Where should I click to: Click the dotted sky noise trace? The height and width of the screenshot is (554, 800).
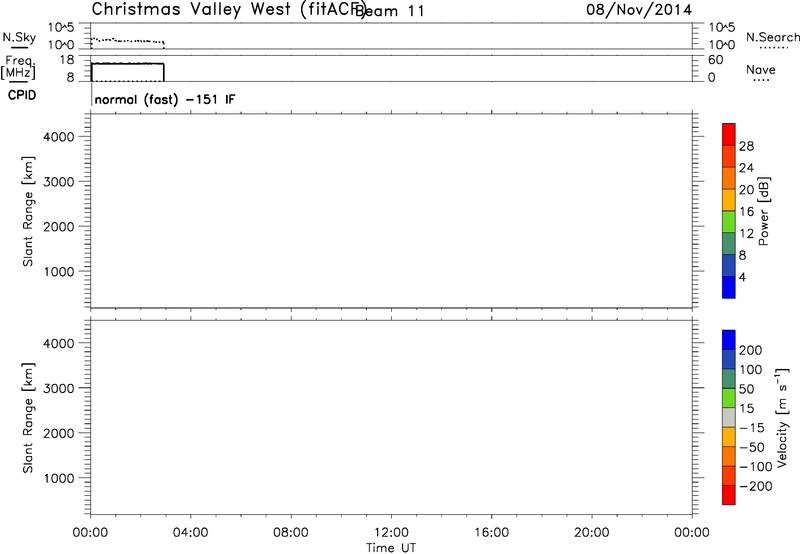(x=128, y=41)
